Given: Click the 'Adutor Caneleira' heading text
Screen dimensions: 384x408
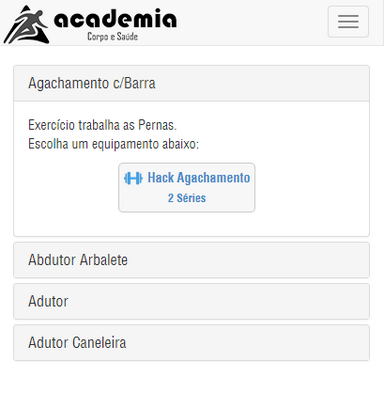Looking at the screenshot, I should pos(77,342).
